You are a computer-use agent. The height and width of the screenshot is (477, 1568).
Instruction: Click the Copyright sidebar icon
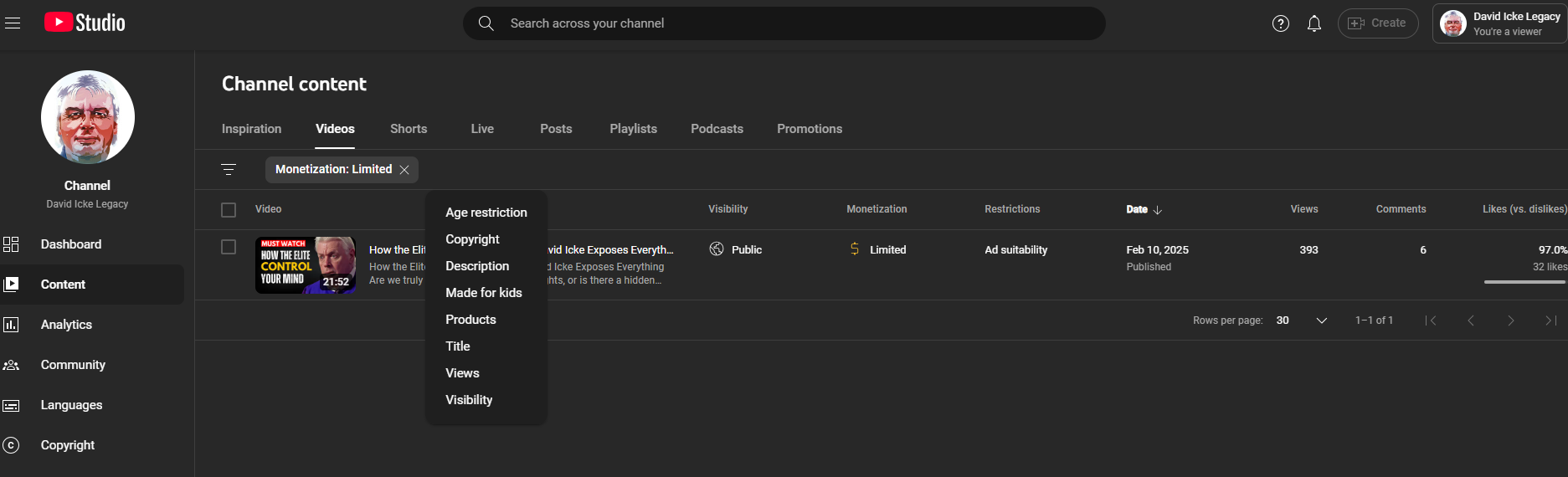click(x=11, y=445)
